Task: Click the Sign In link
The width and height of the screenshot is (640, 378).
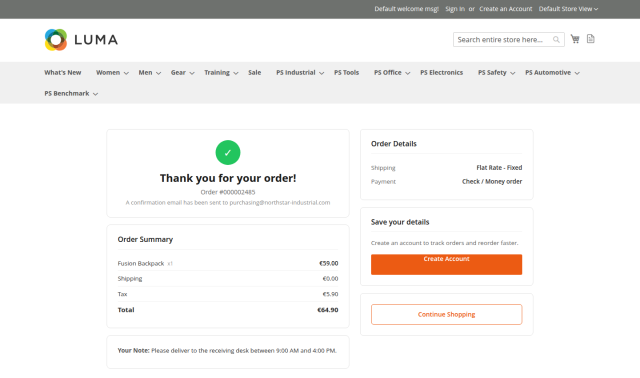Action: 455,9
